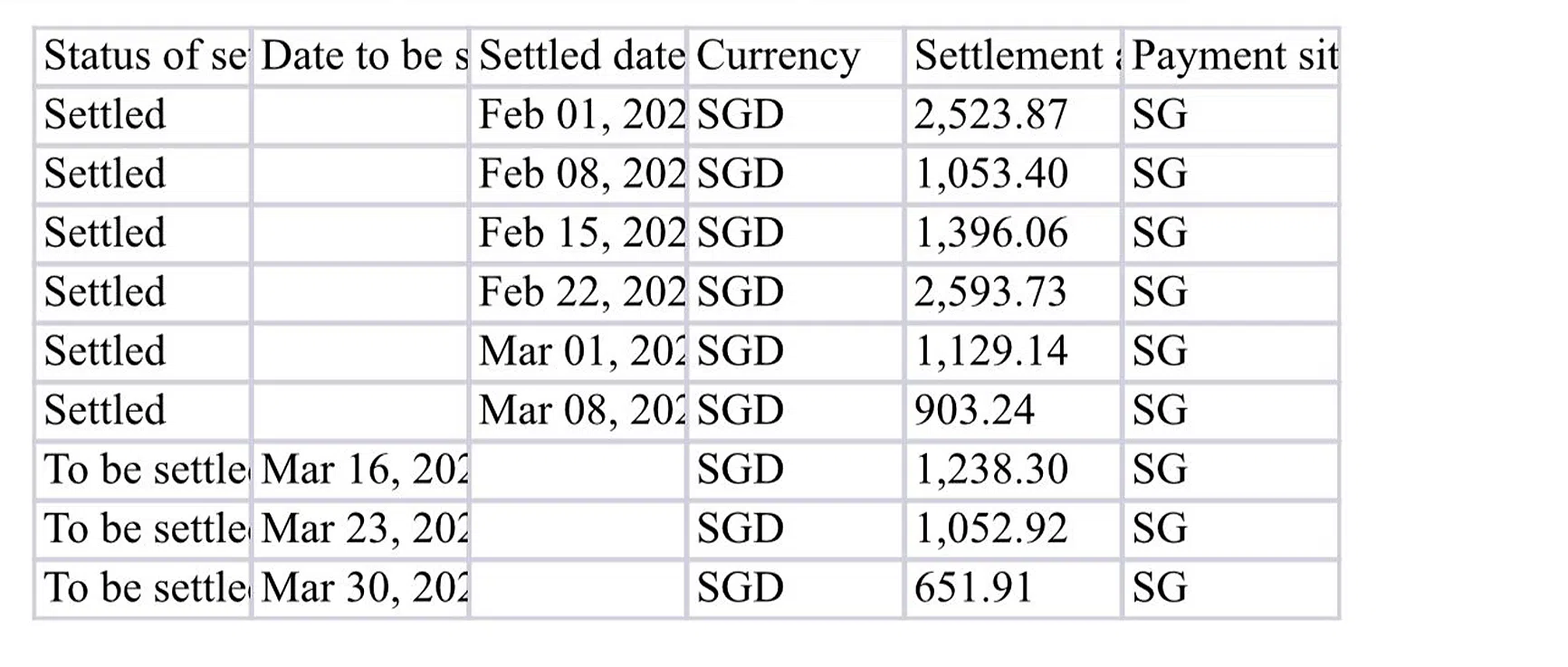Select the cell with amount 2,523.87

(1012, 115)
